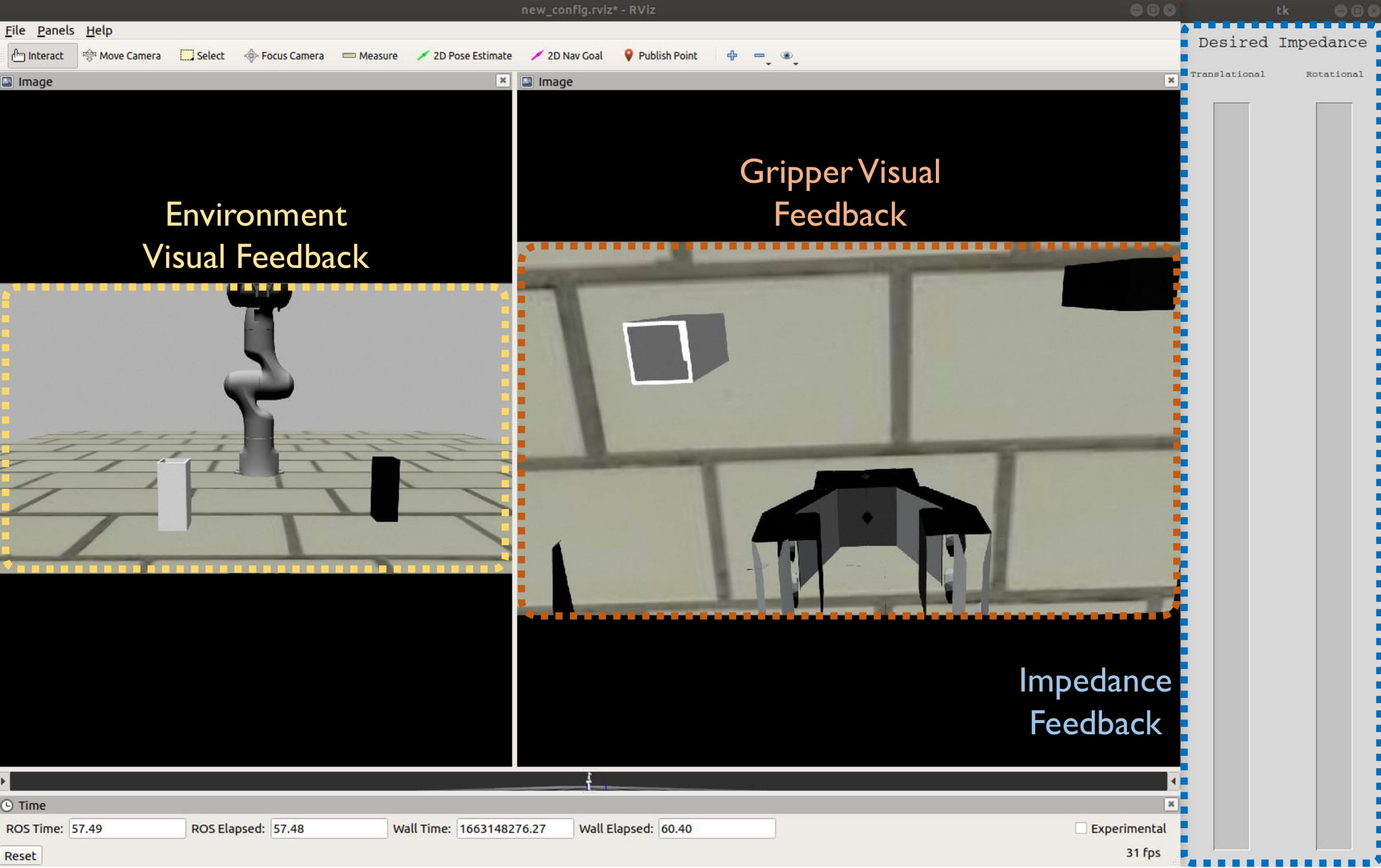
Task: Click the collapsed 3D view strip
Action: (589, 782)
